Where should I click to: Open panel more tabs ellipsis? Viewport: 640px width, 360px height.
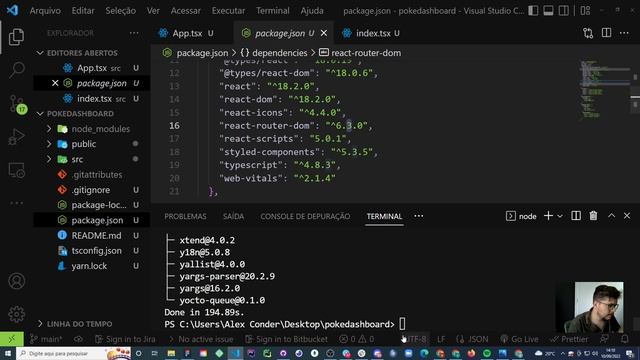(418, 216)
